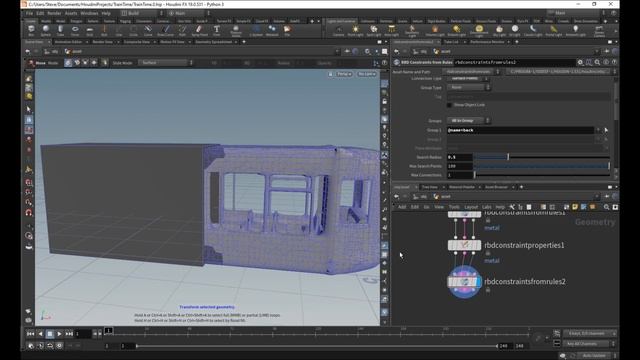
Task: Adjust the Max Search Points slider
Action: click(x=542, y=166)
